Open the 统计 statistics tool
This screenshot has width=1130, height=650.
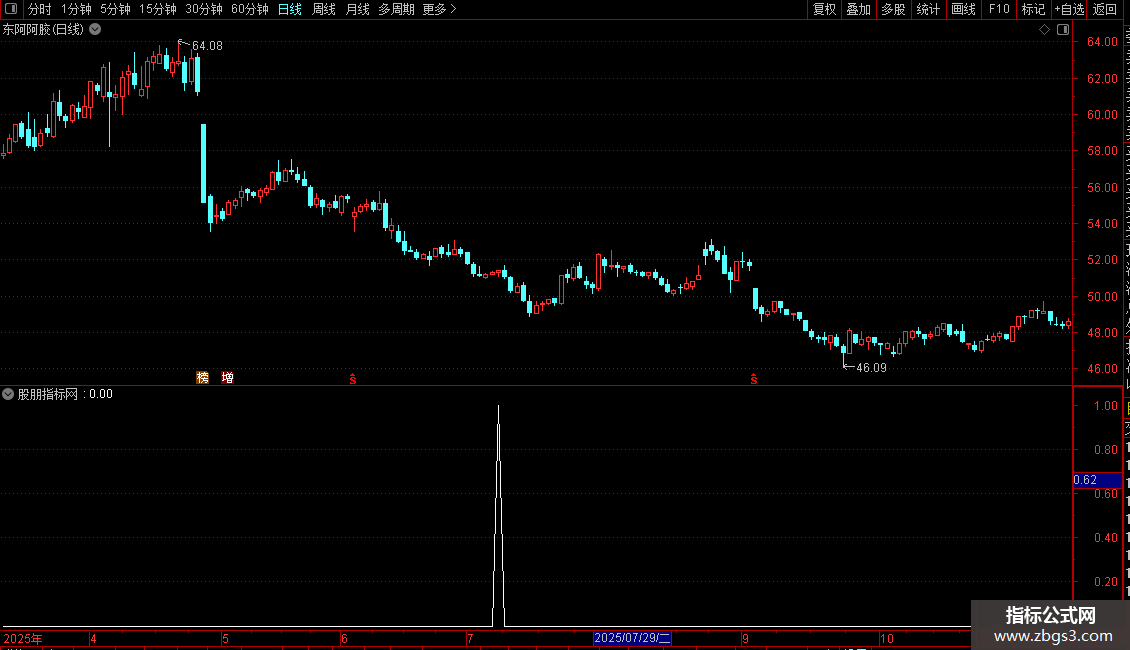tap(928, 9)
